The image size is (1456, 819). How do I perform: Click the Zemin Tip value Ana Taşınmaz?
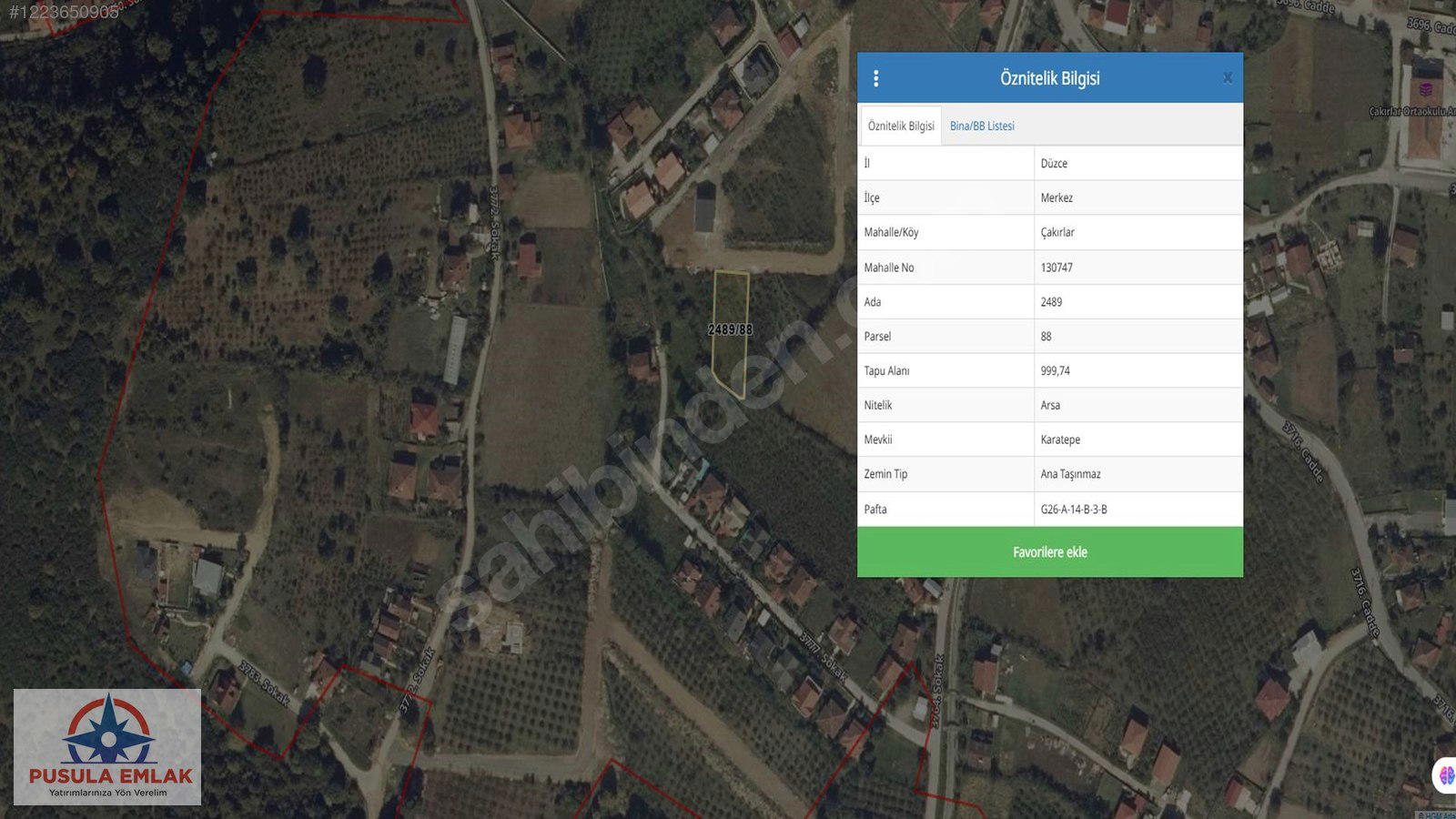(1071, 475)
